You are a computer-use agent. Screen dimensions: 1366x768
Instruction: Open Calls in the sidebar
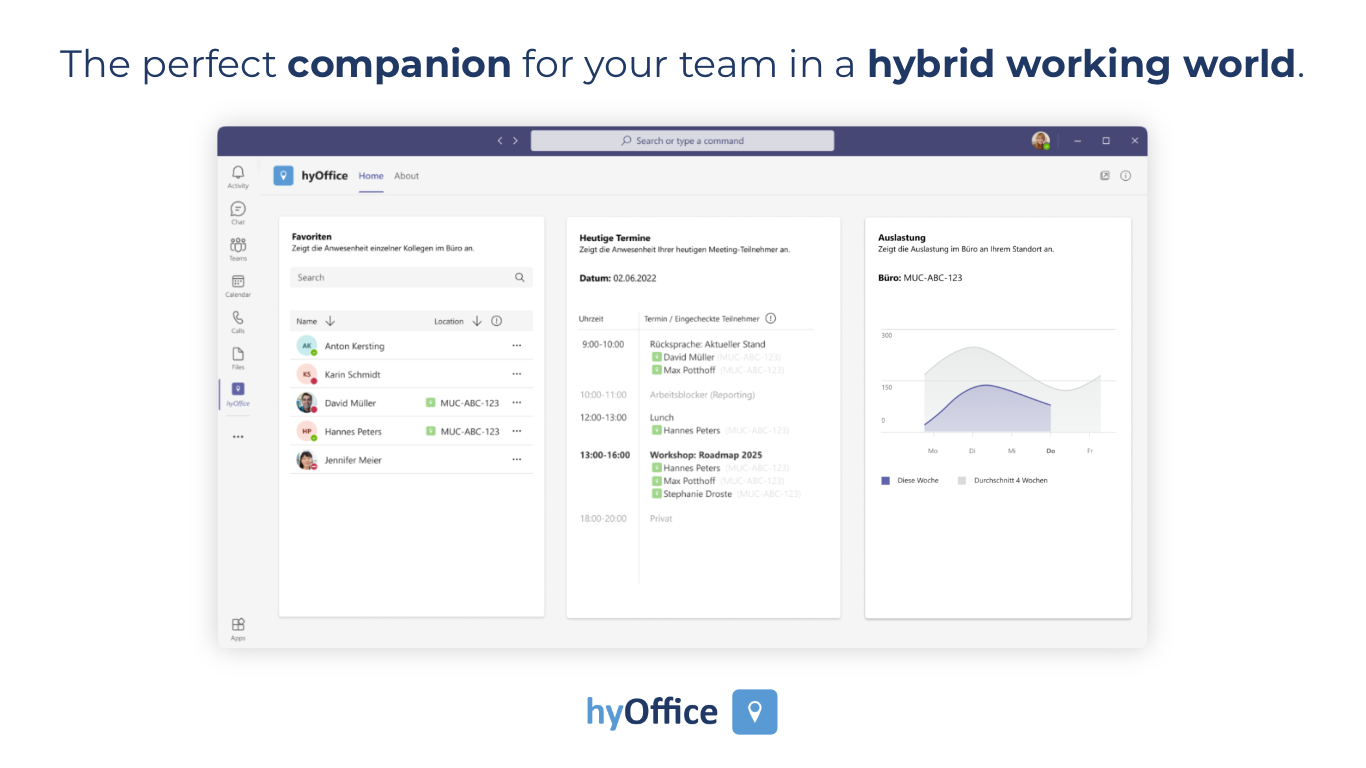click(x=238, y=322)
